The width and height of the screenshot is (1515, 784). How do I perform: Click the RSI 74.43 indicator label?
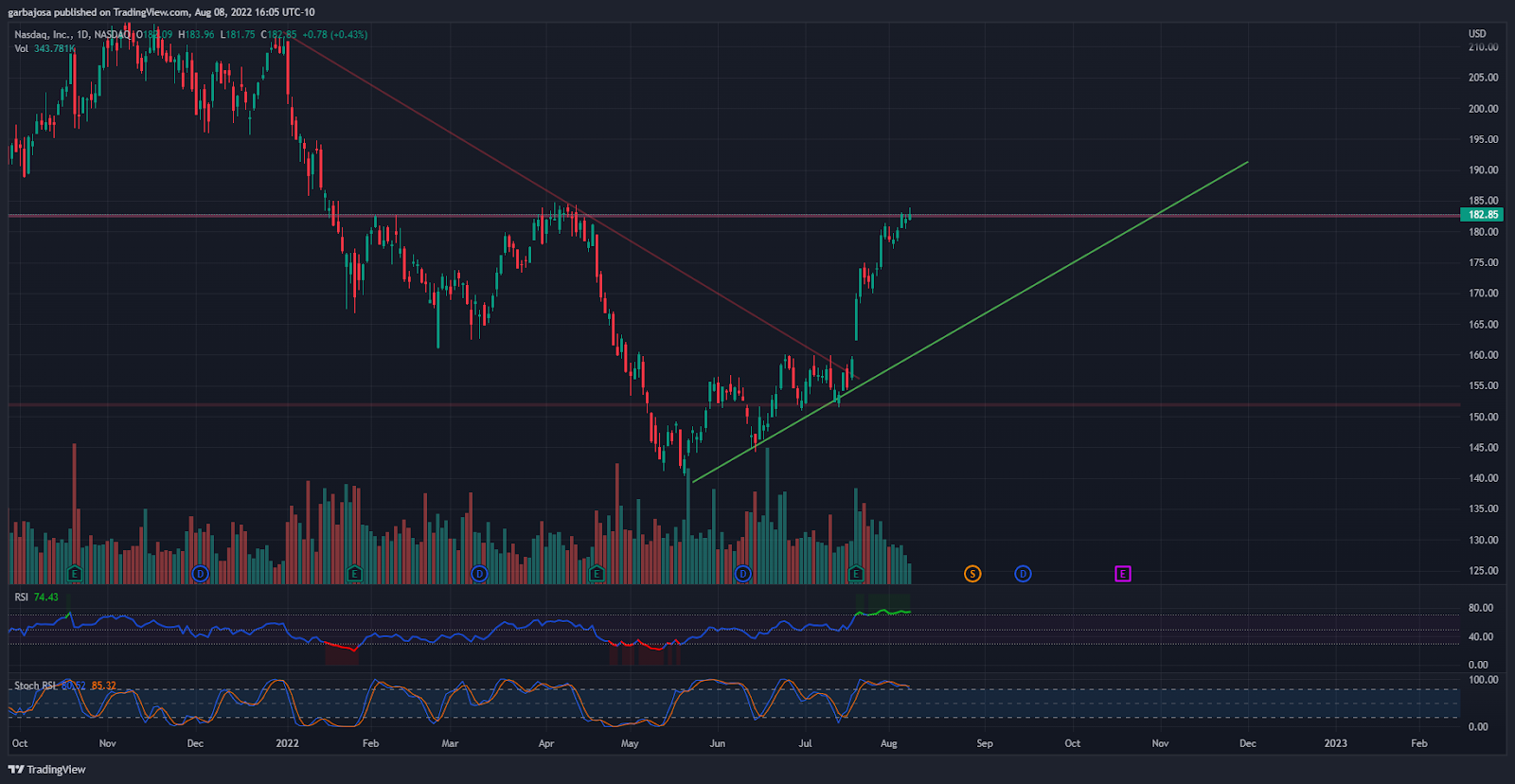pyautogui.click(x=36, y=597)
